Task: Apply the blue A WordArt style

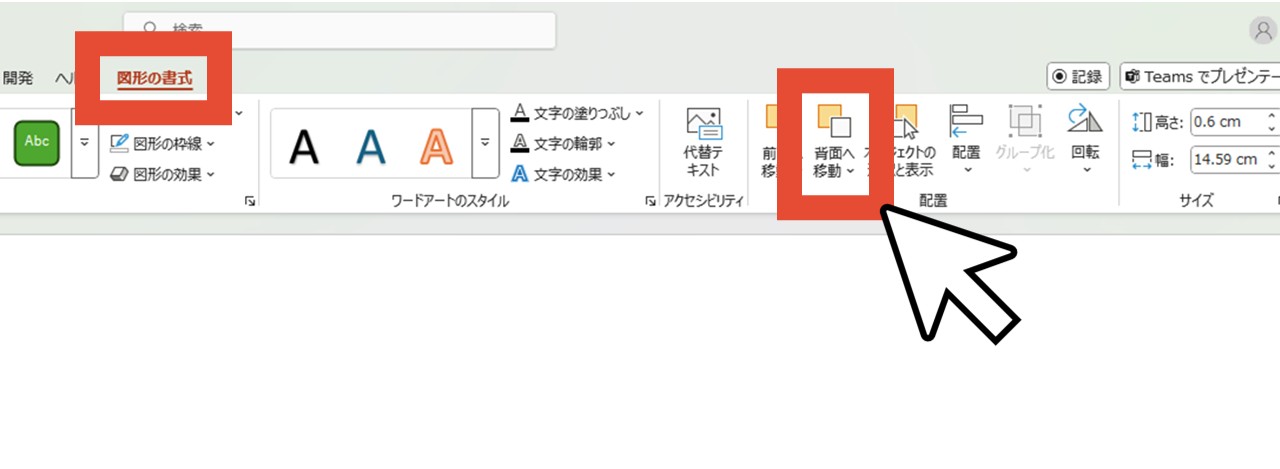Action: tap(371, 147)
